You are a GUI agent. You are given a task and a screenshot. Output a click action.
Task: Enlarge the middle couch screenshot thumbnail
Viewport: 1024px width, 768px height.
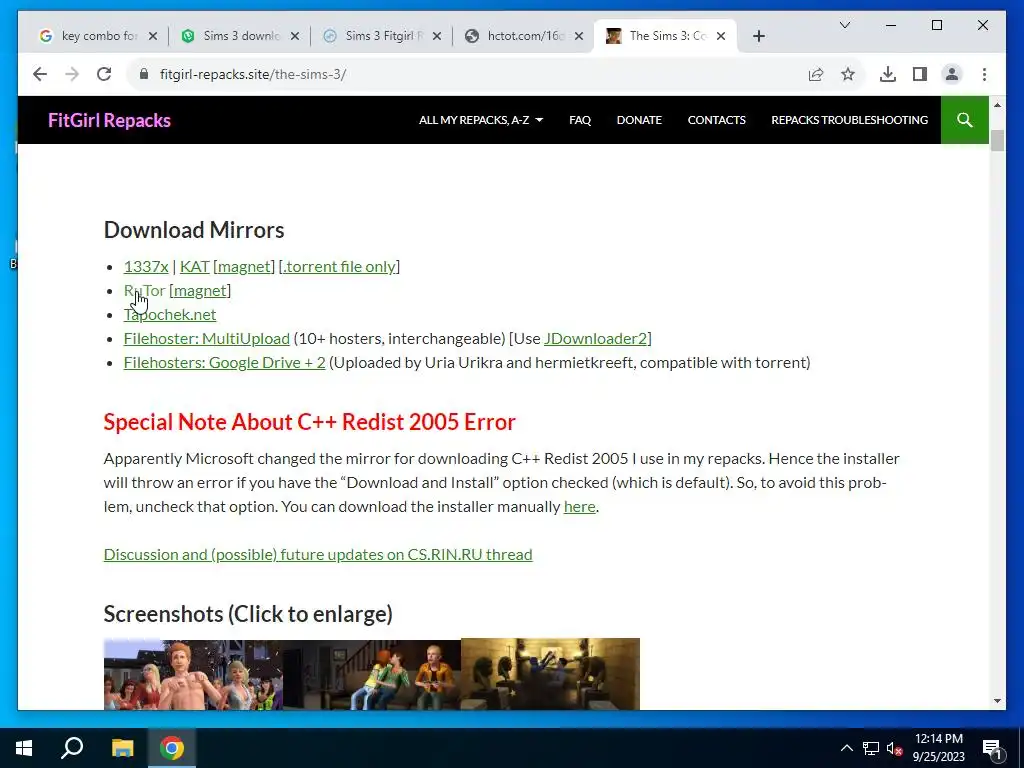coord(372,674)
